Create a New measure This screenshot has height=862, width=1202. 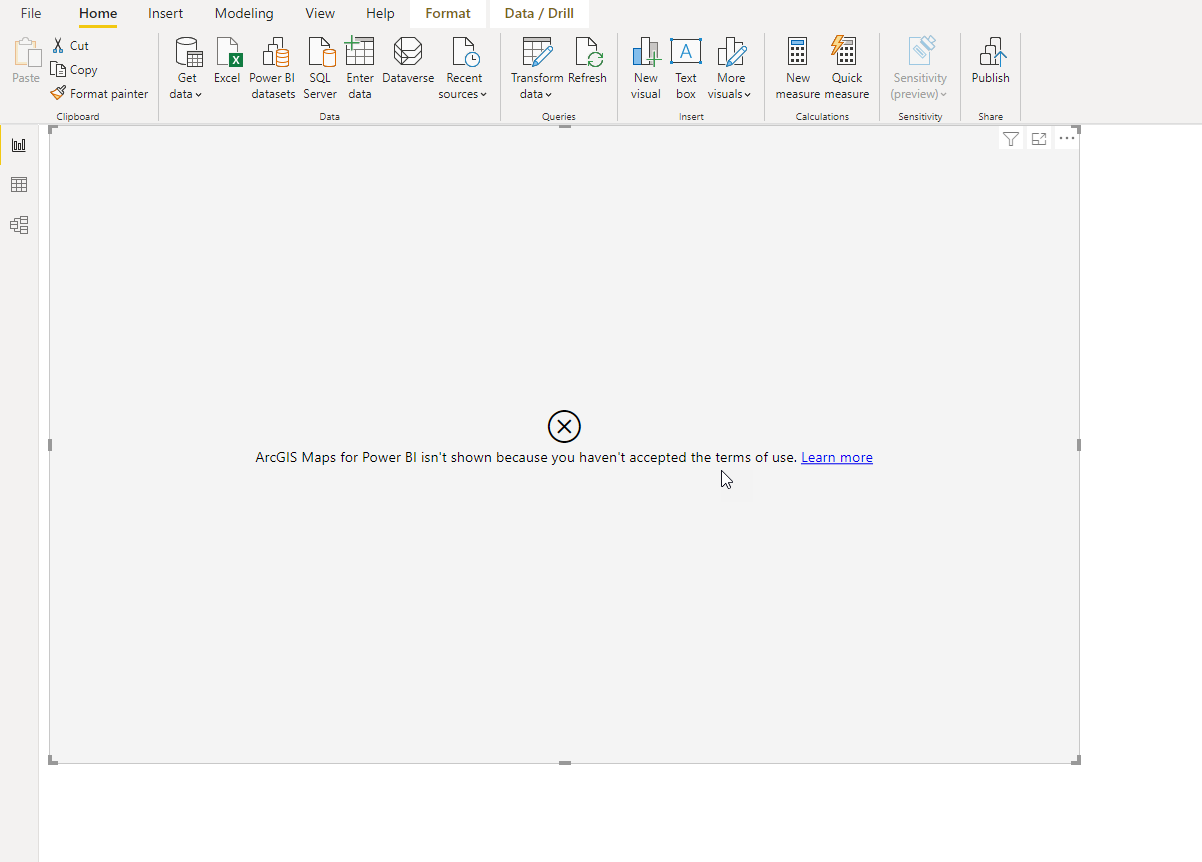click(x=798, y=68)
